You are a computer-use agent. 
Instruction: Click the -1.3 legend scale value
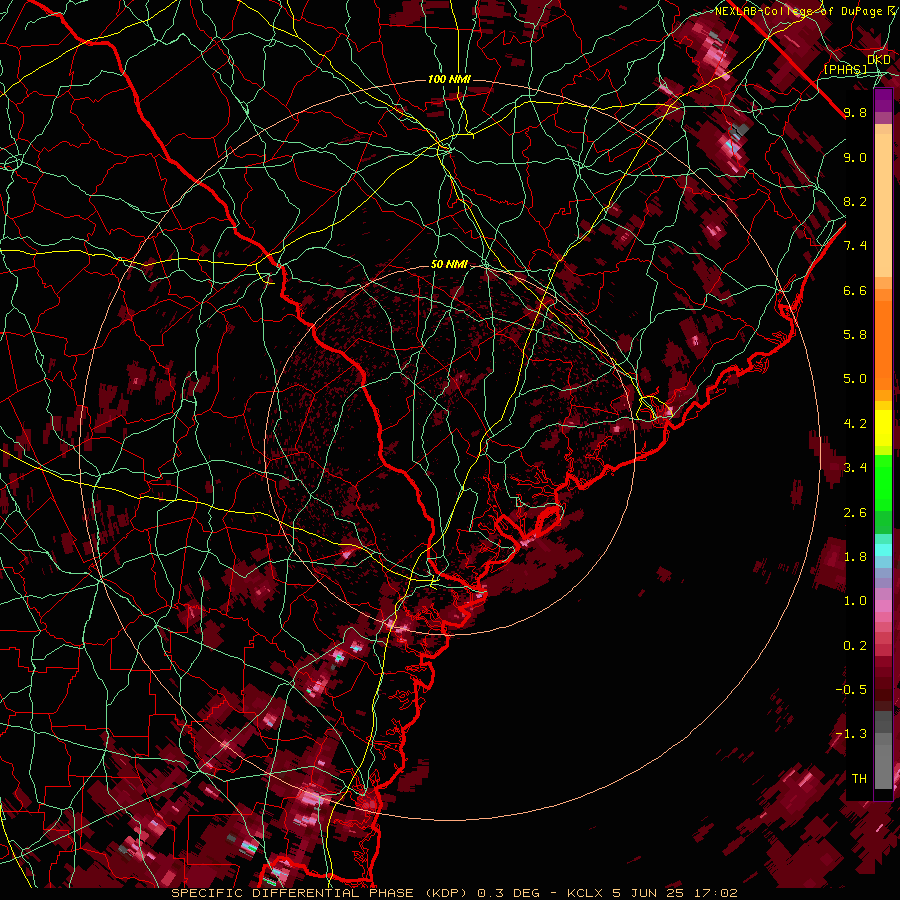tap(851, 734)
